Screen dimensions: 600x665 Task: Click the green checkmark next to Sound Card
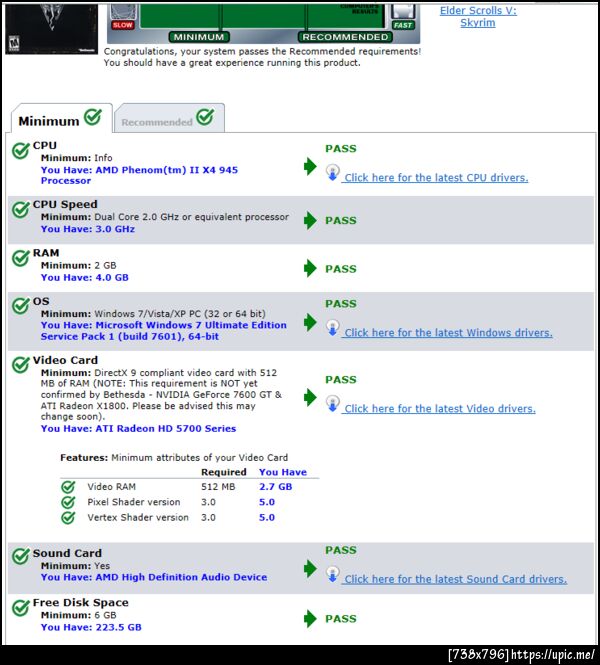(21, 556)
